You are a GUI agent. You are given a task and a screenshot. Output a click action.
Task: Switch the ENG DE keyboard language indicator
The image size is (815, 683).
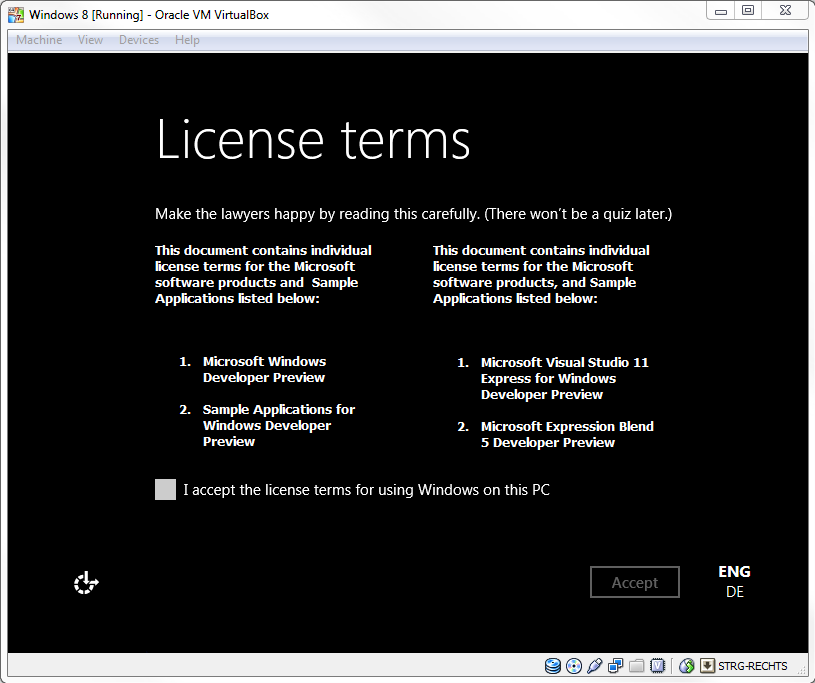734,581
